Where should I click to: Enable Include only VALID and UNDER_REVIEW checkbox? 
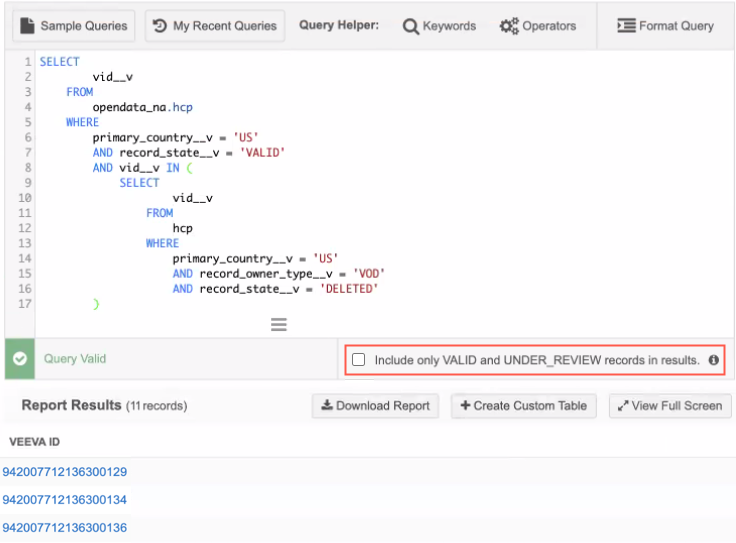coord(359,360)
